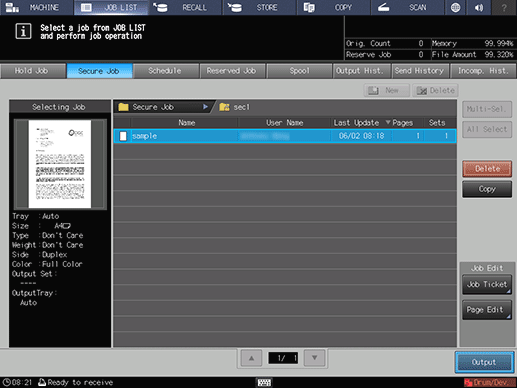Click the info icon beside the message

click(x=23, y=31)
